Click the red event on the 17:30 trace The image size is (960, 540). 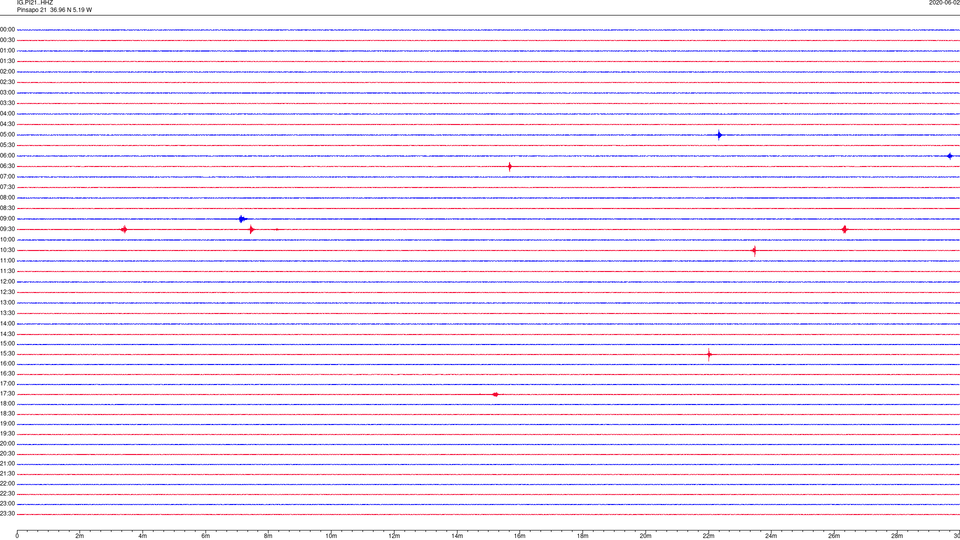coord(495,394)
